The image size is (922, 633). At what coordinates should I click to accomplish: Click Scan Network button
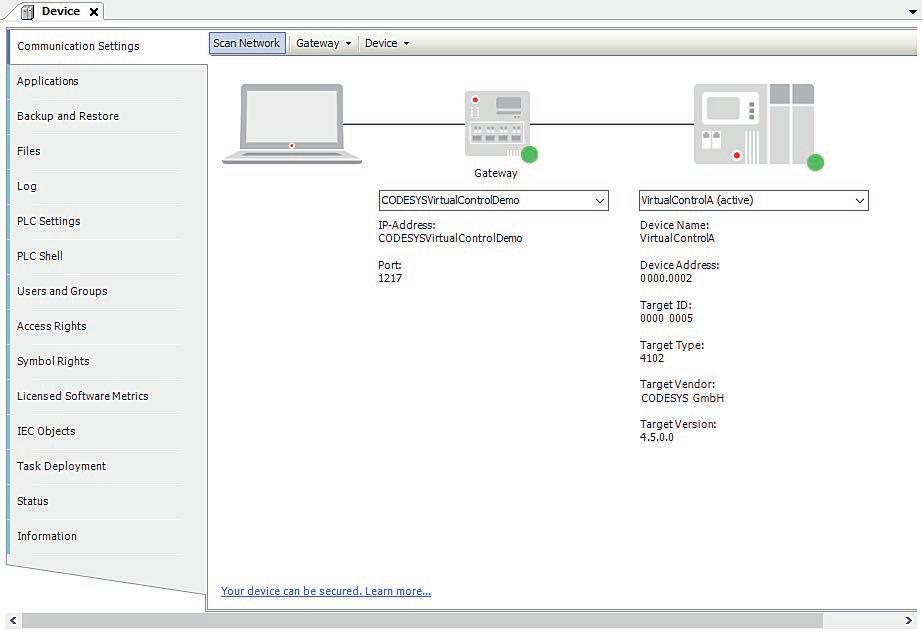tap(247, 43)
